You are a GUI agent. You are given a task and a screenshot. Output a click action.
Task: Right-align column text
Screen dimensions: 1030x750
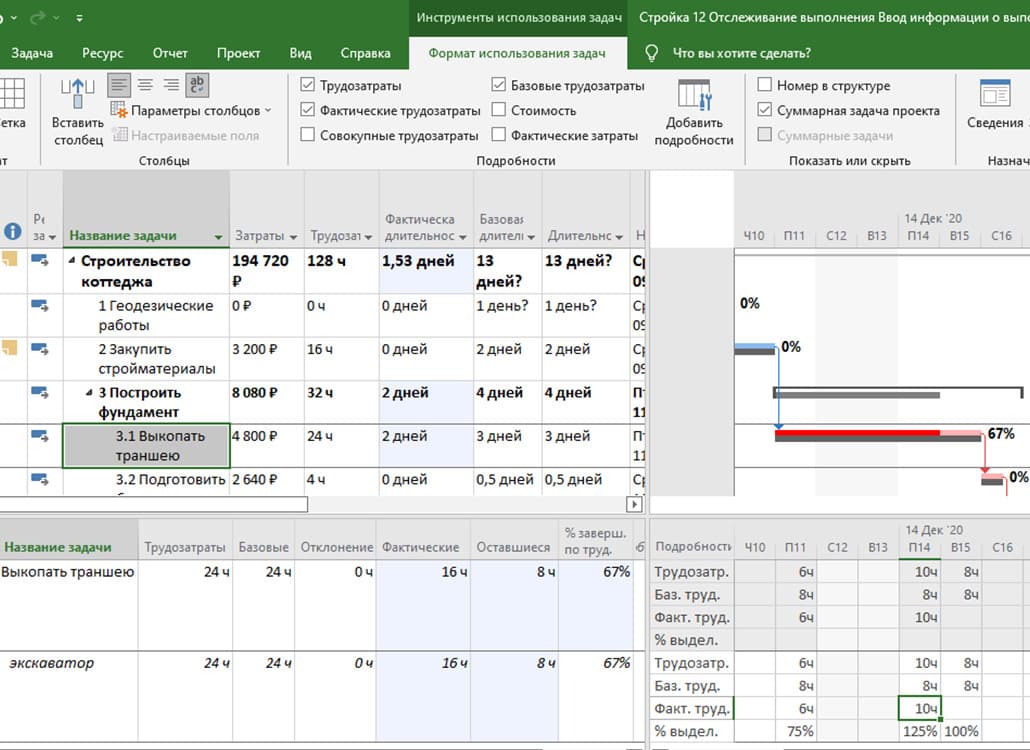pyautogui.click(x=171, y=85)
